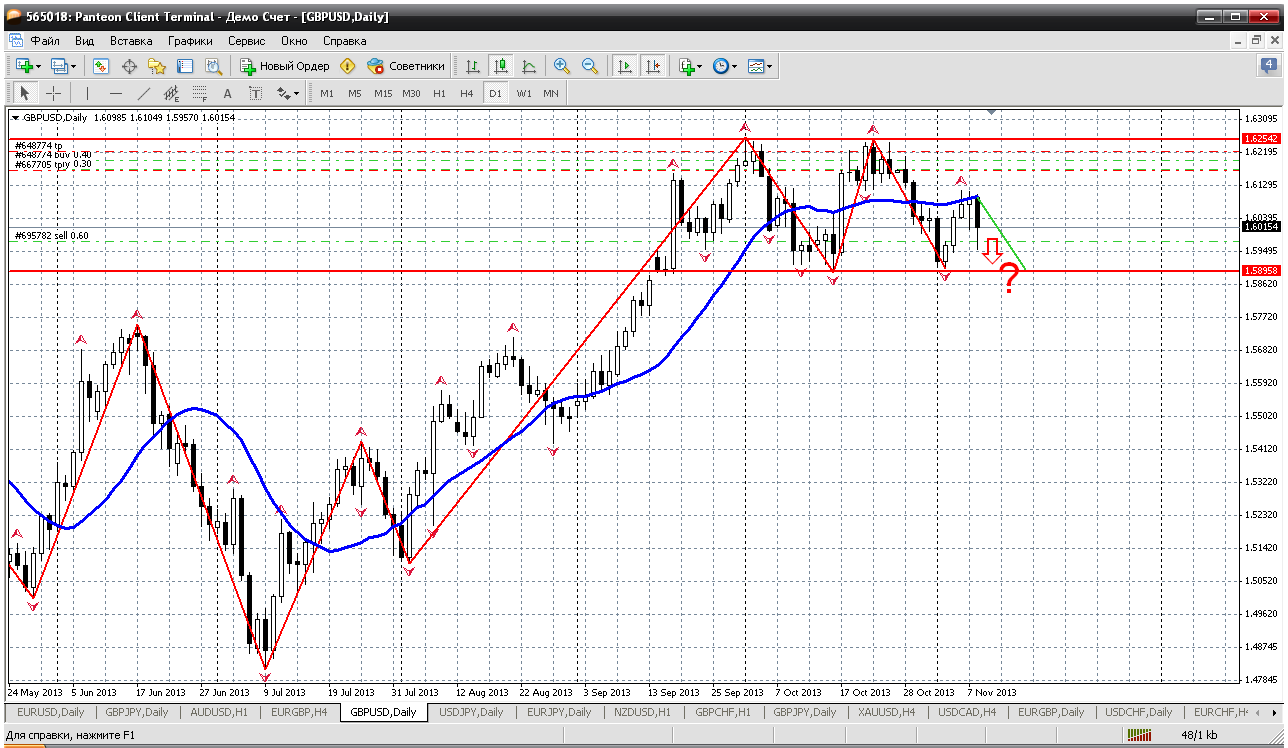Select the text label 'A' tool
This screenshot has width=1288, height=748.
click(x=227, y=93)
